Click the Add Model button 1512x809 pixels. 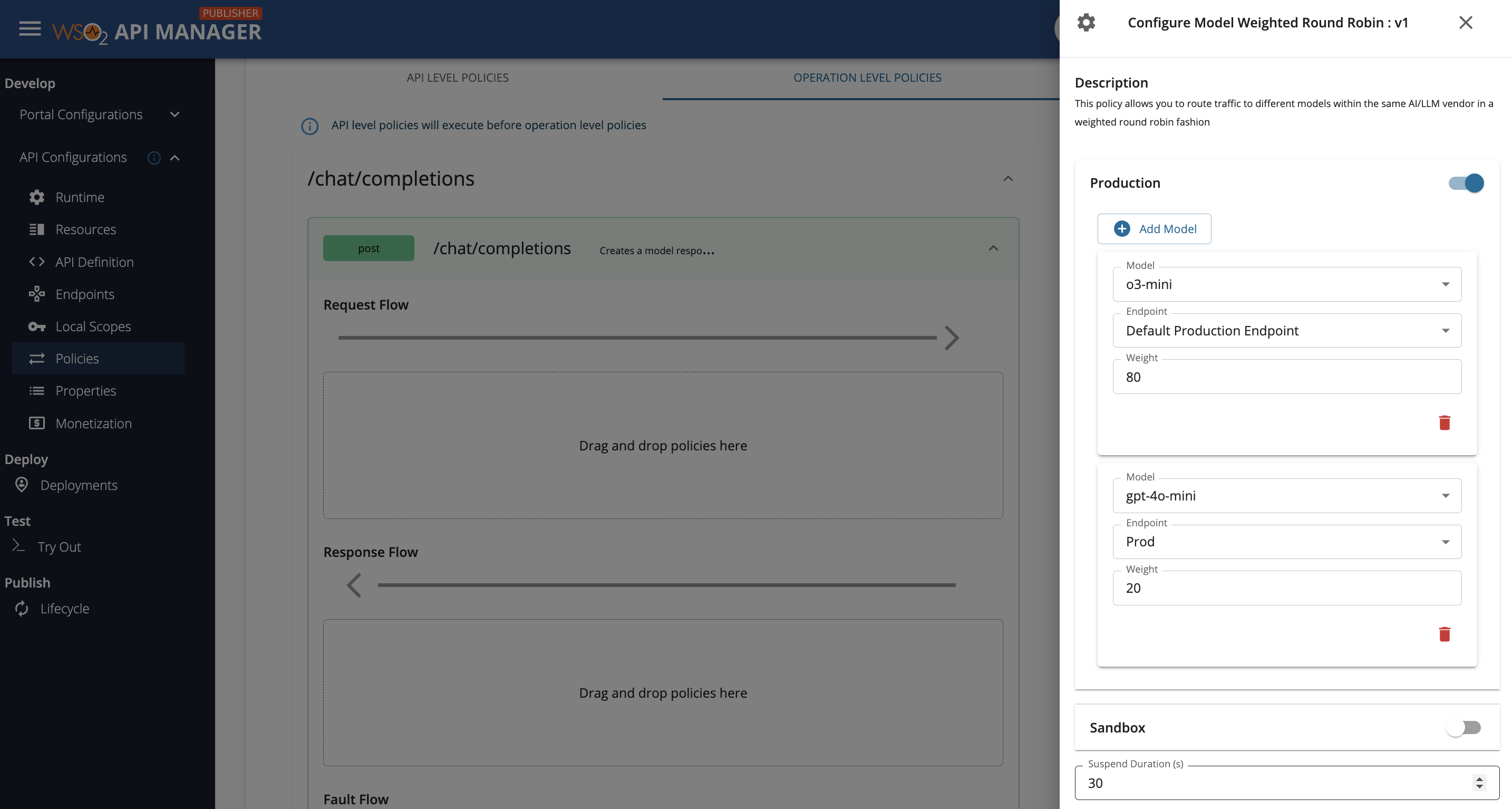[x=1154, y=229]
